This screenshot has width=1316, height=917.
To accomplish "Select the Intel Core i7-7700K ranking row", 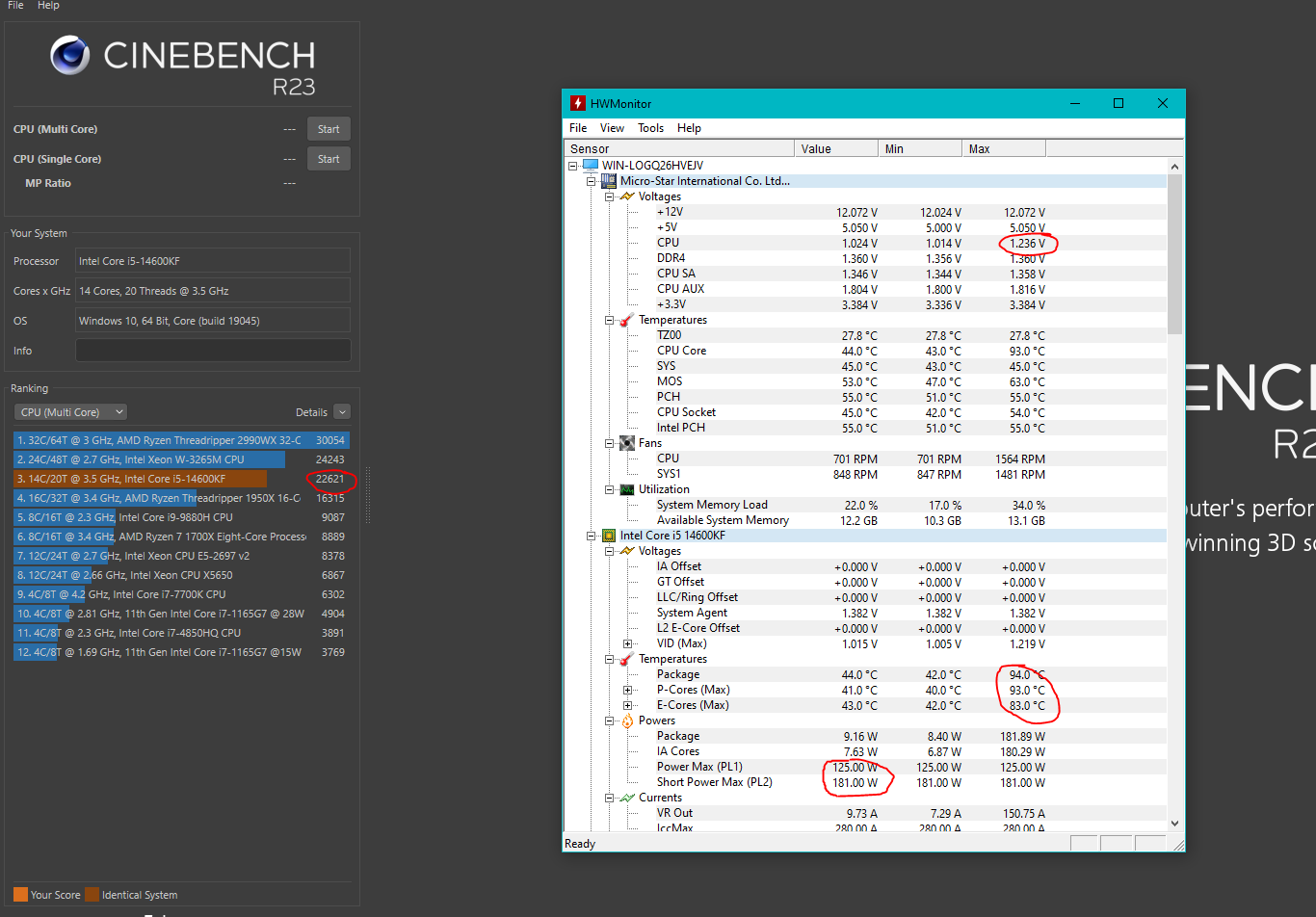I will [x=181, y=594].
